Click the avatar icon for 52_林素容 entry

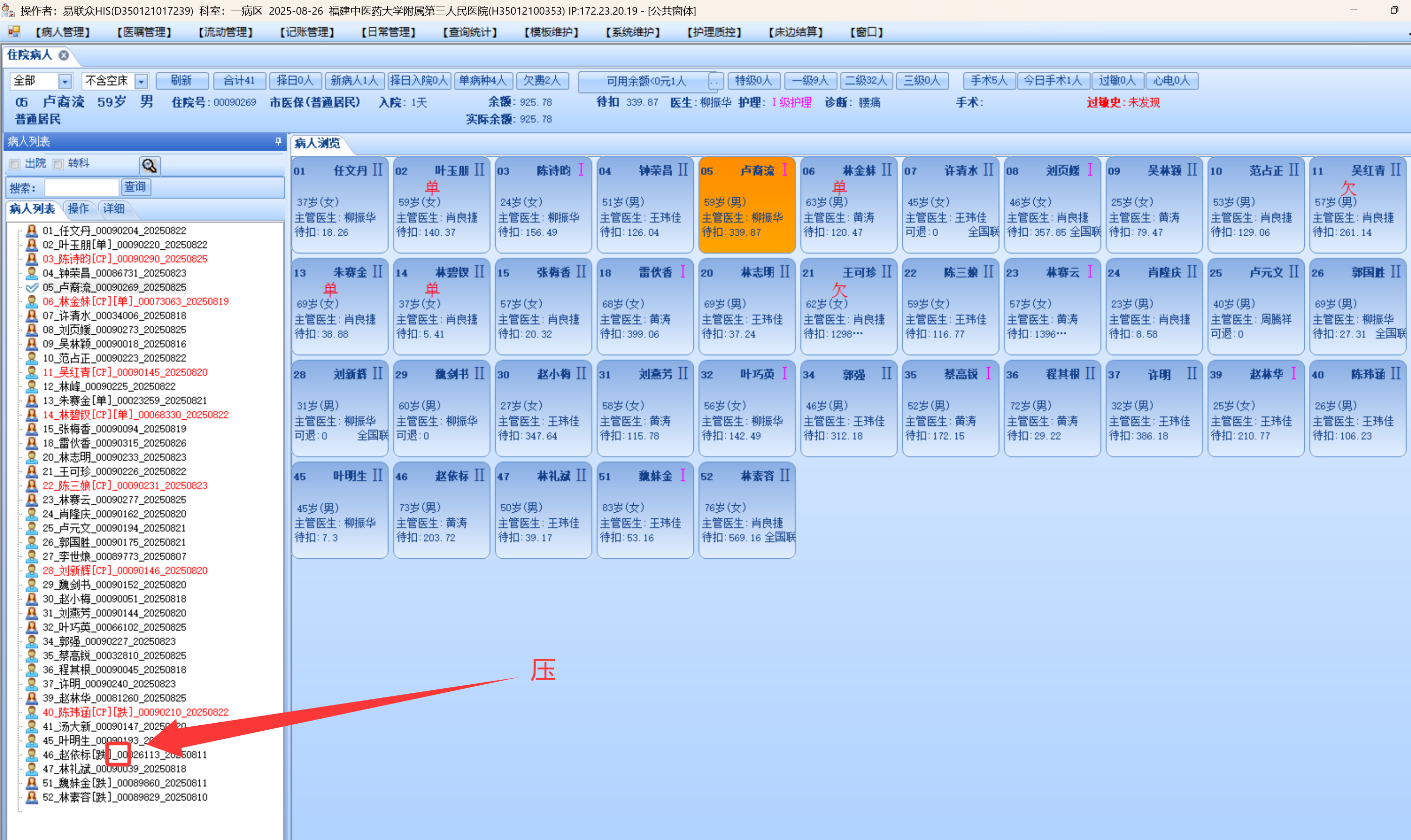(32, 797)
